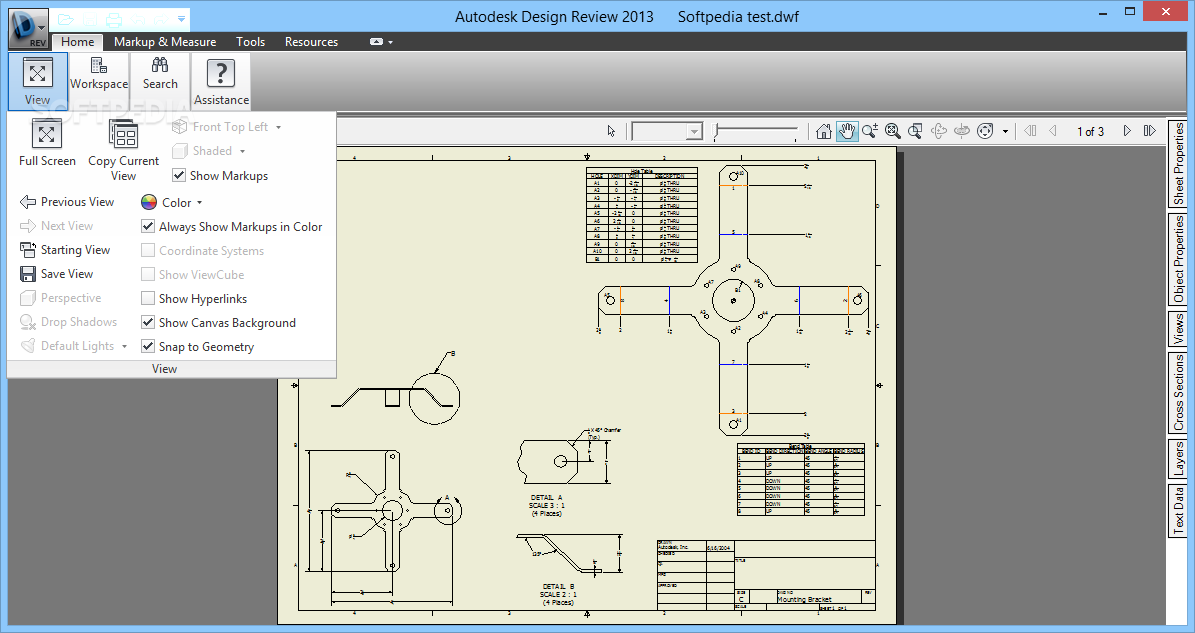Switch to the Markup & Measure tab
1195x633 pixels.
pyautogui.click(x=165, y=42)
